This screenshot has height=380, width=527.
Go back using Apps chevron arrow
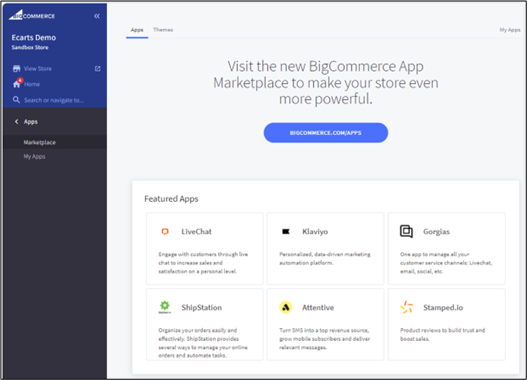(x=16, y=121)
